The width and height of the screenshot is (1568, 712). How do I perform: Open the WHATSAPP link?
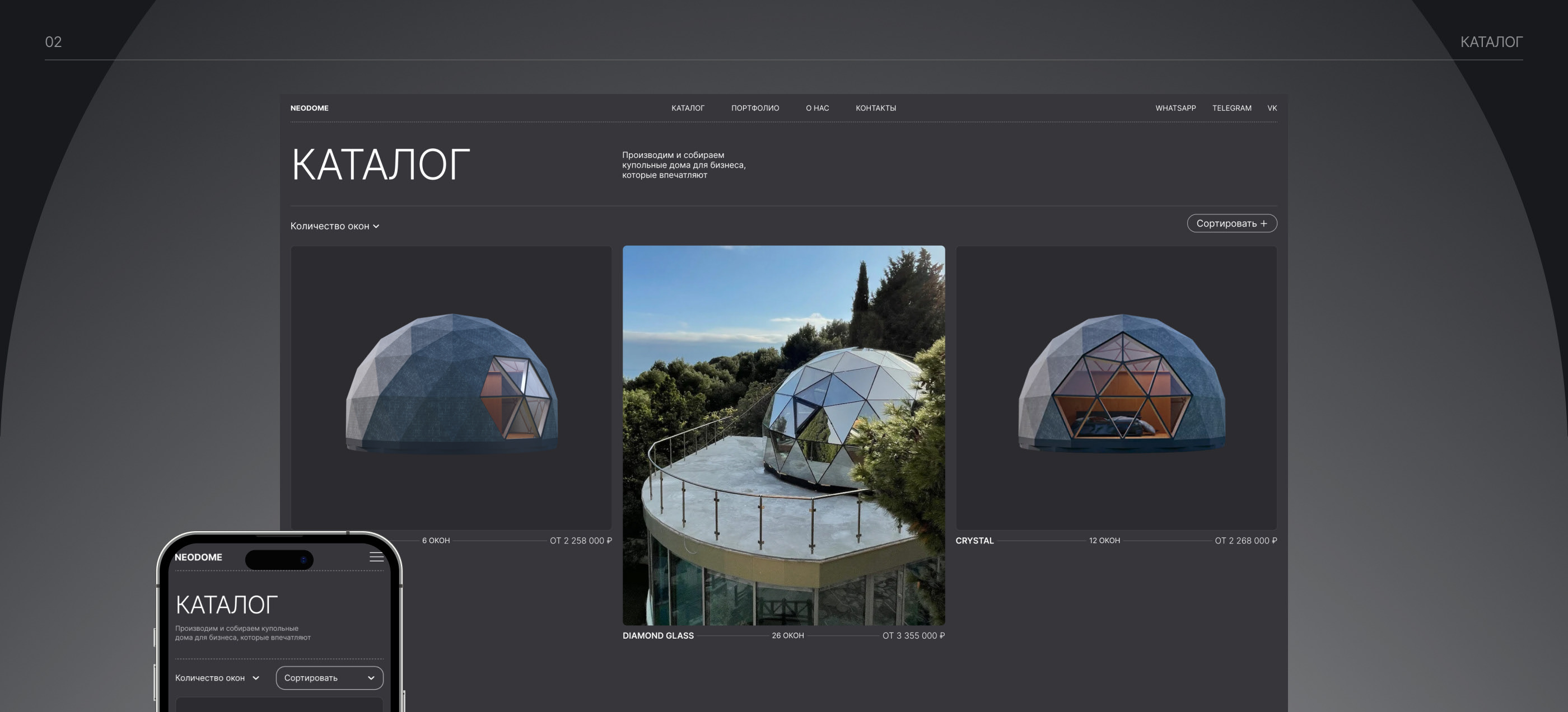click(x=1175, y=107)
